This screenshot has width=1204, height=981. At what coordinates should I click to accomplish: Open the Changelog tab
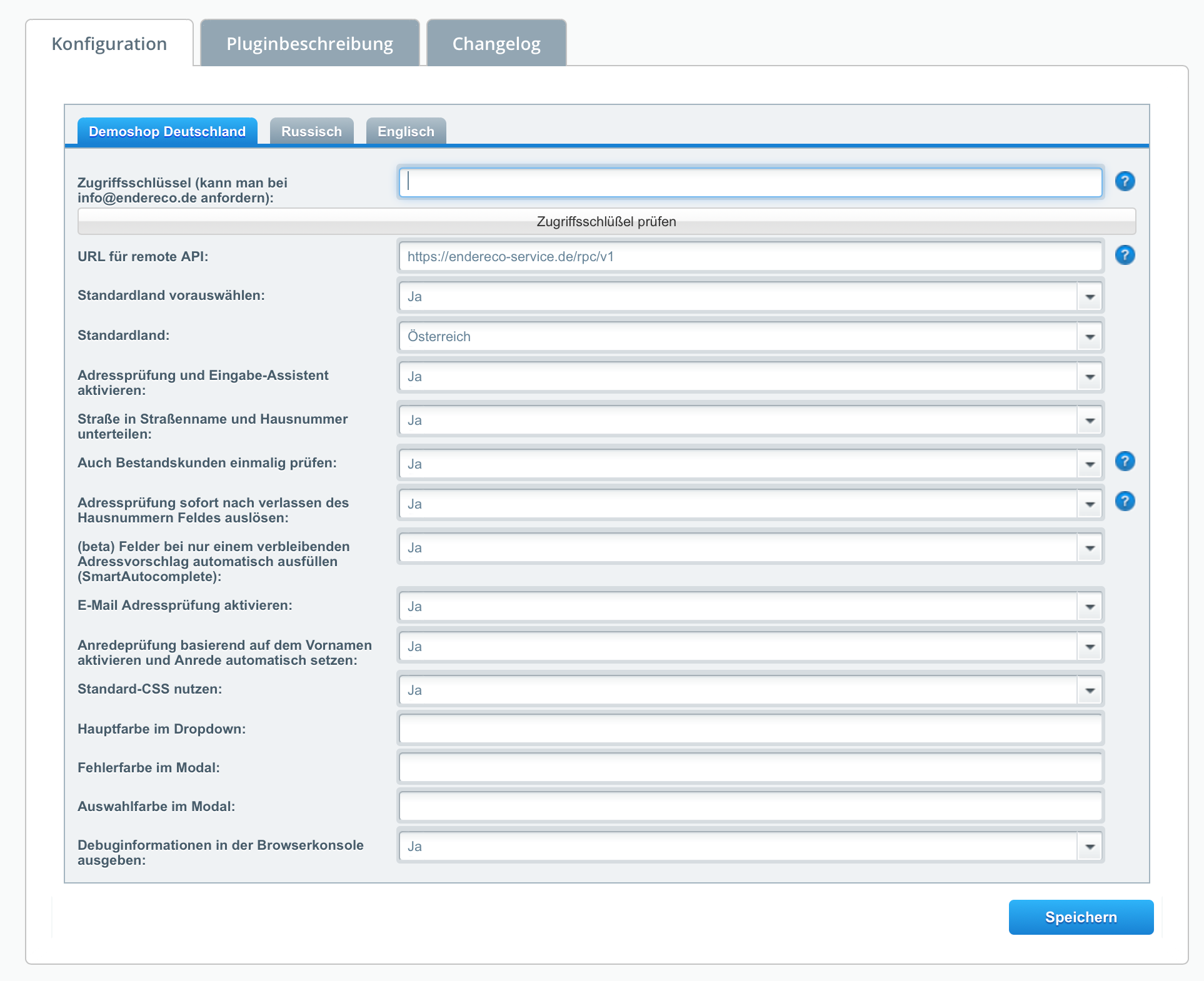coord(496,43)
